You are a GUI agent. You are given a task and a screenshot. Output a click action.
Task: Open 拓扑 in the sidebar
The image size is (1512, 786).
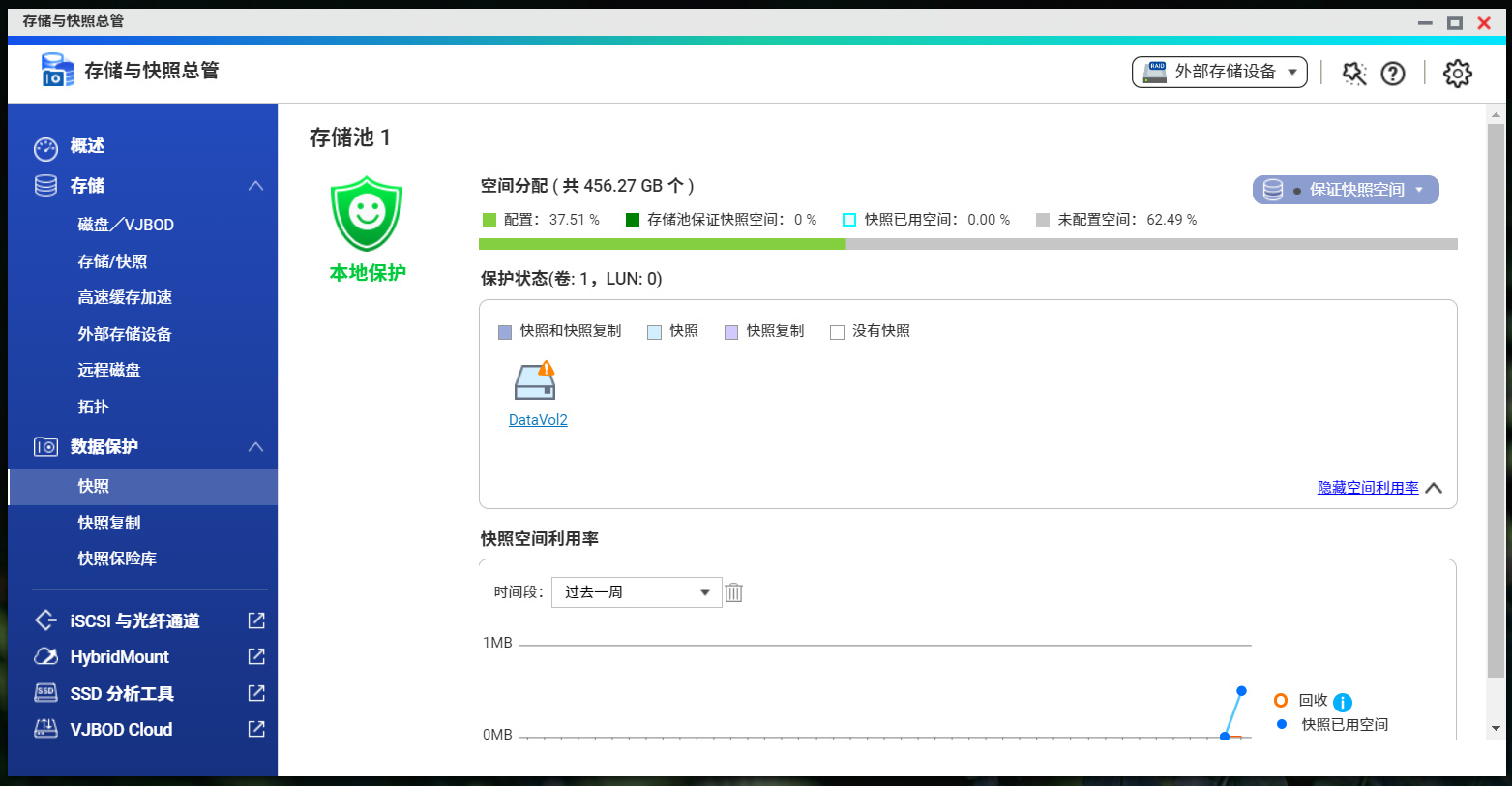pos(93,407)
